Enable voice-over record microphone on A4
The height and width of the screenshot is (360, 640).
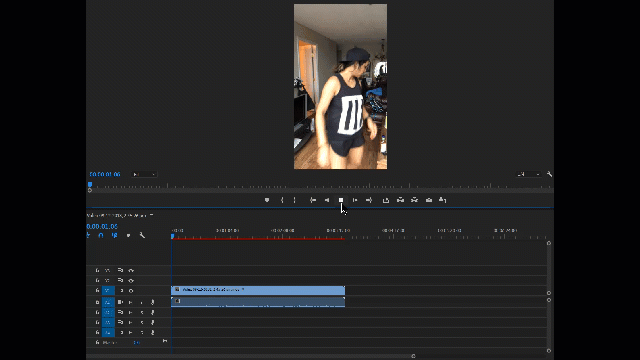(153, 333)
